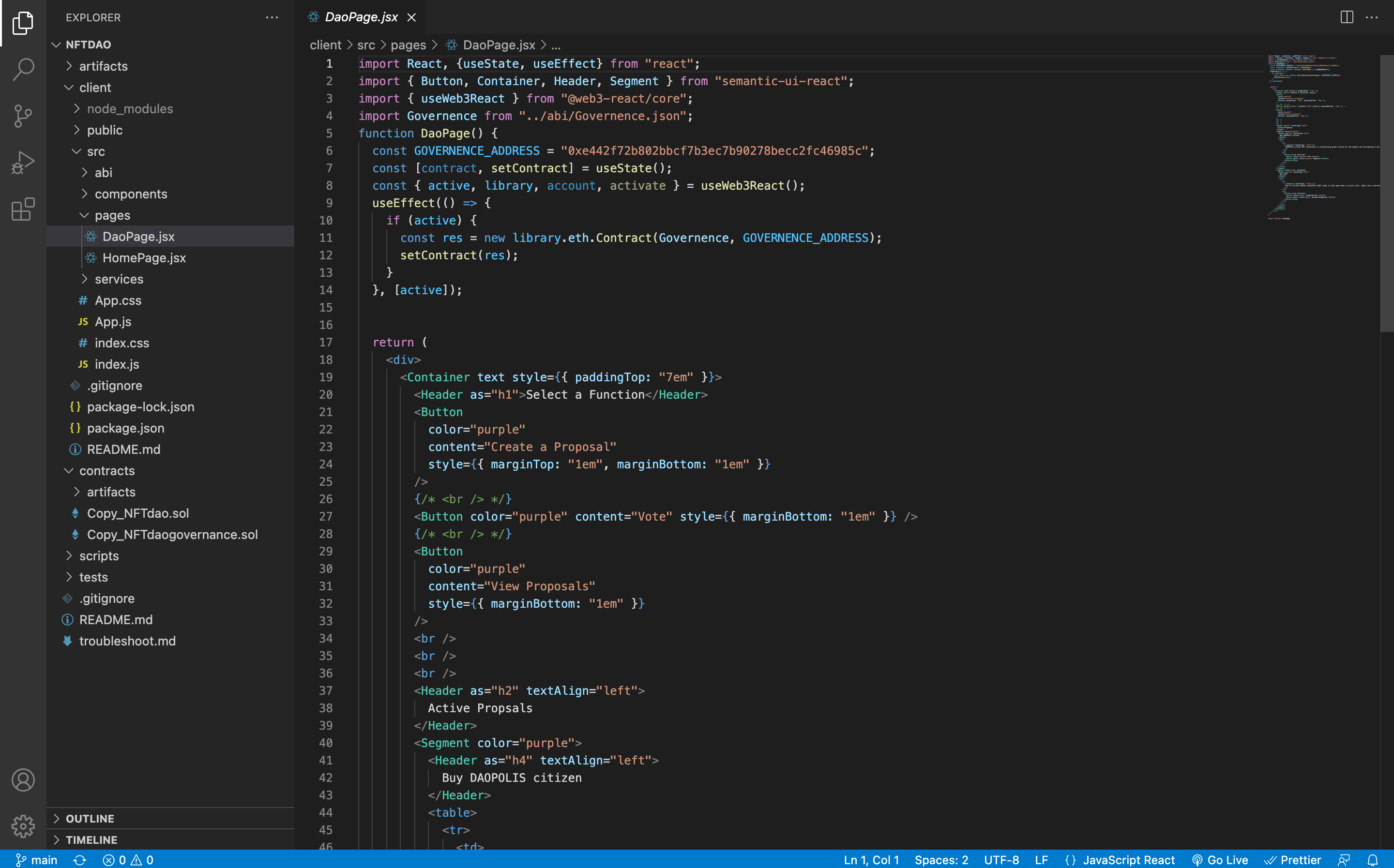Open HomePage.jsx in the file tree
1394x868 pixels.
pos(144,258)
